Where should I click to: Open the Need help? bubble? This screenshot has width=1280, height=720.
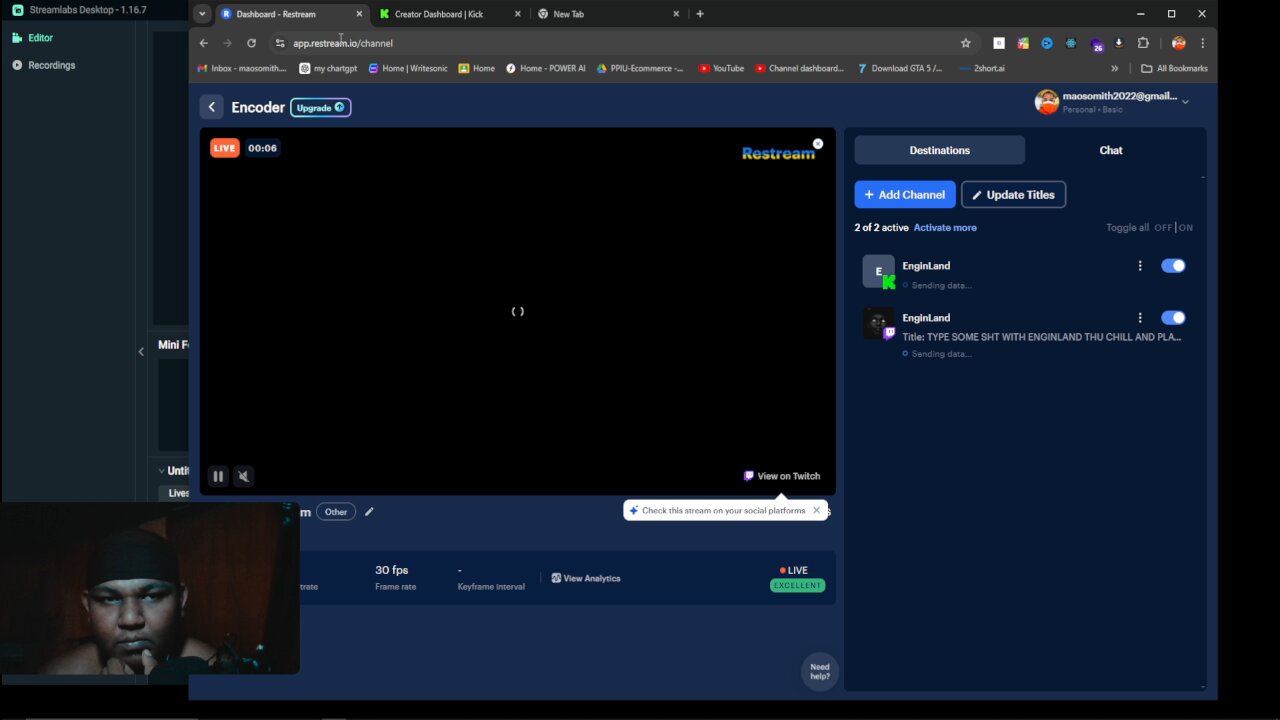[x=820, y=671]
